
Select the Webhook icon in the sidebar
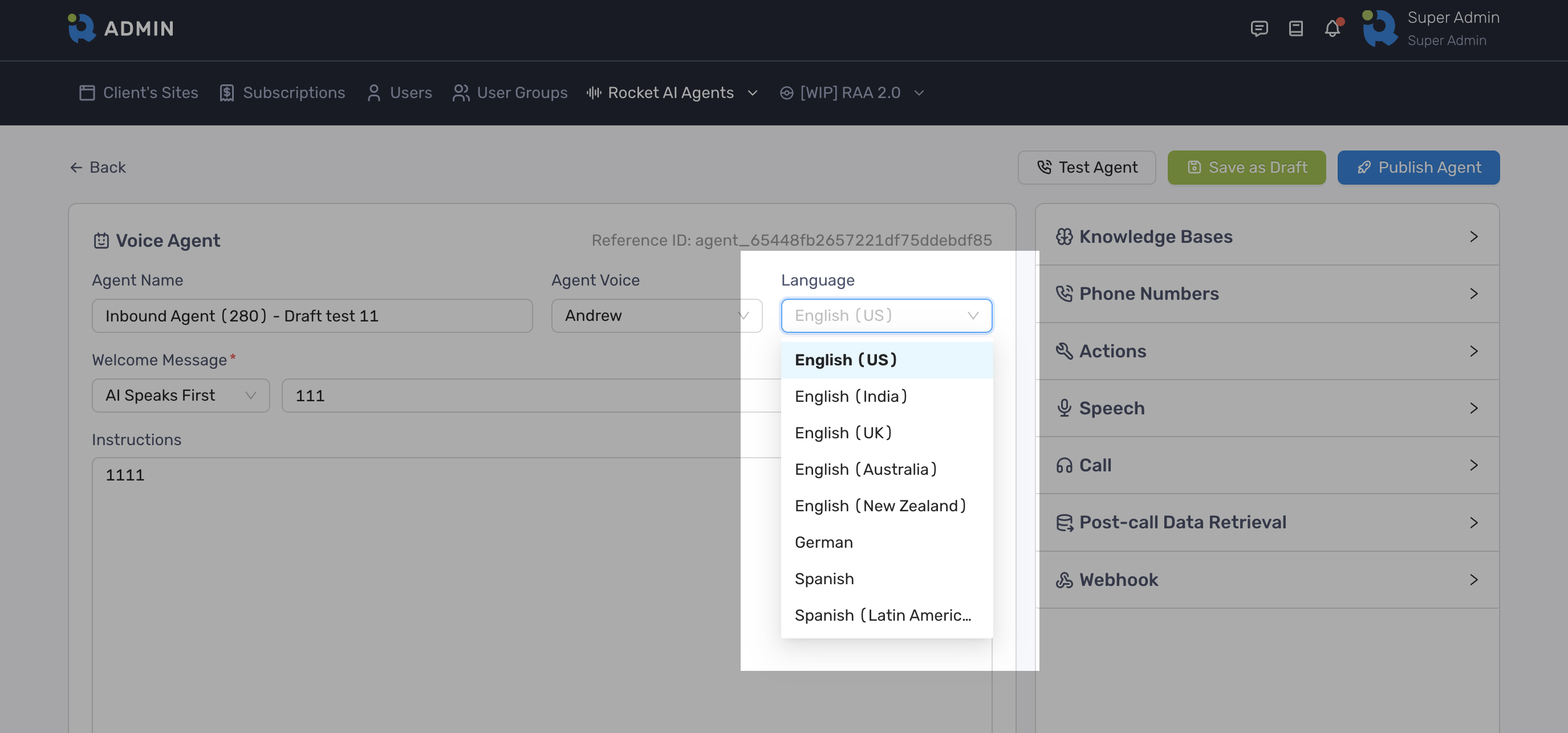pos(1066,580)
